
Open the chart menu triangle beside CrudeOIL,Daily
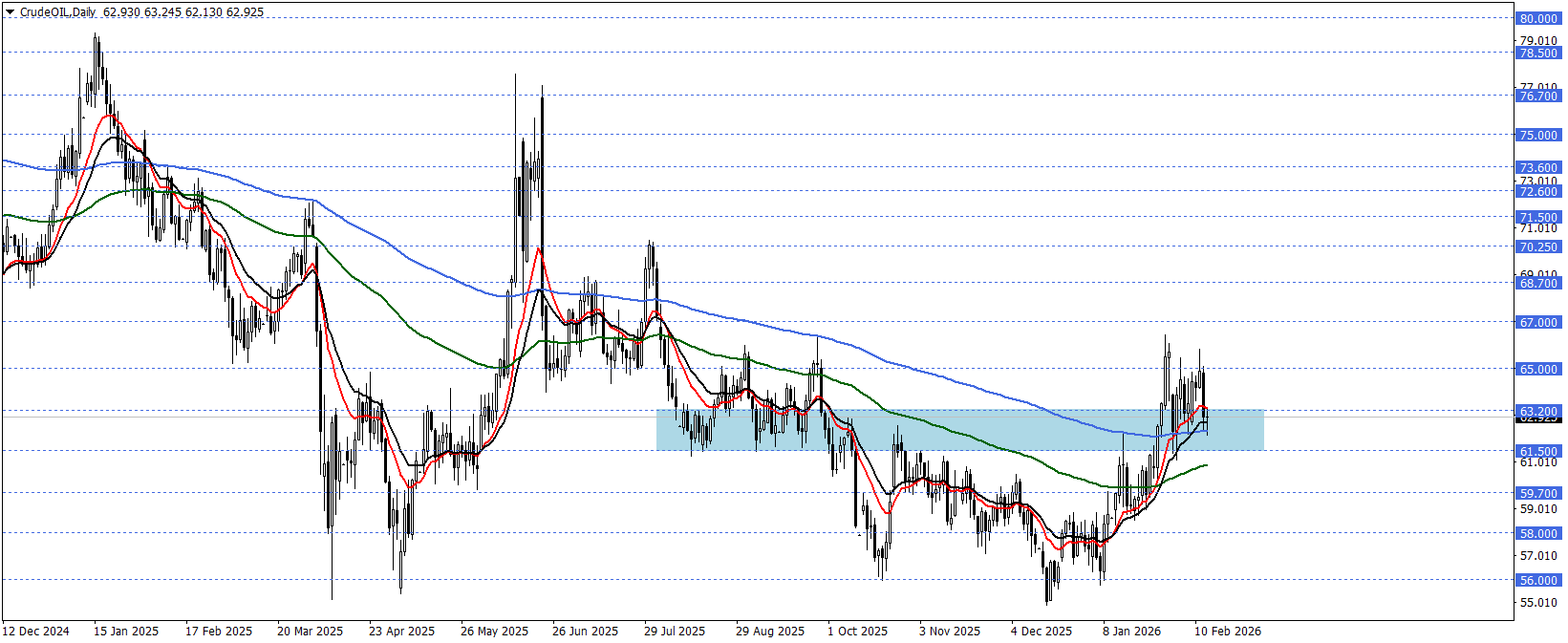(x=11, y=12)
